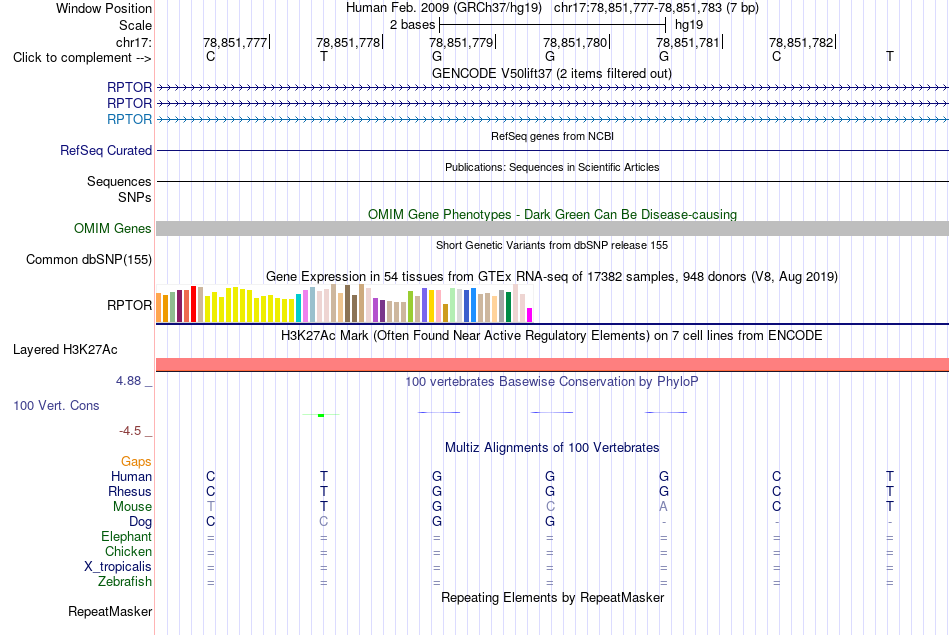Open the GENCODE V50lift37 track title
950x635 pixels.
[551, 73]
